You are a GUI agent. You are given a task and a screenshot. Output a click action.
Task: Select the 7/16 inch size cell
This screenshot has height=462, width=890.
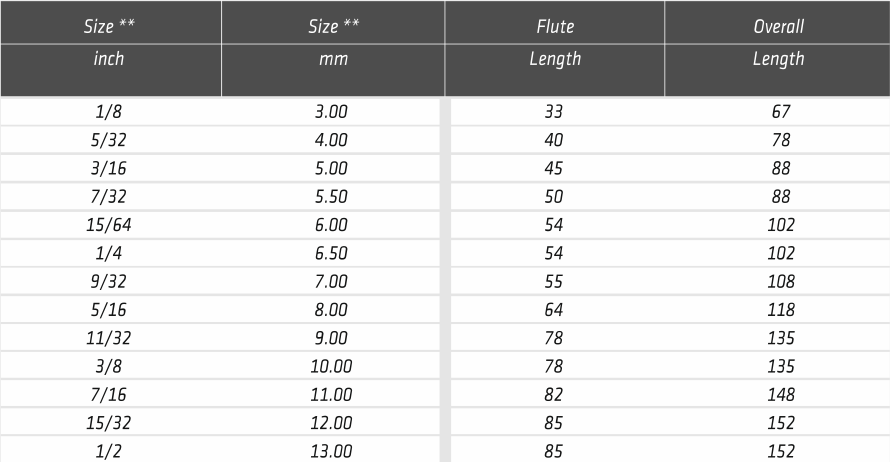[x=109, y=394]
